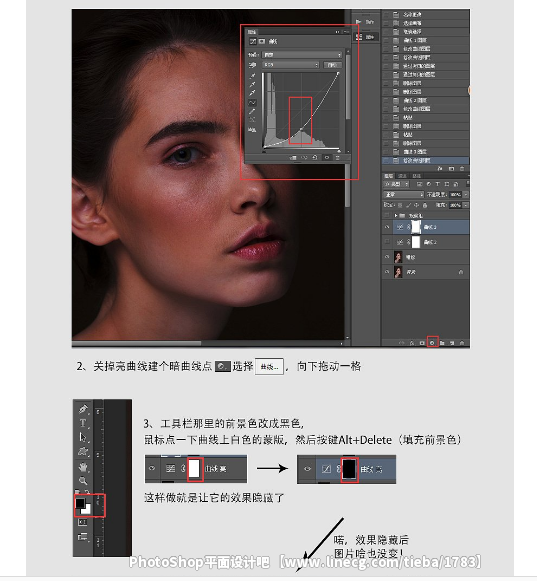Image resolution: width=537 pixels, height=581 pixels.
Task: Click the white mask thumbnail in step 3
Action: [x=195, y=469]
